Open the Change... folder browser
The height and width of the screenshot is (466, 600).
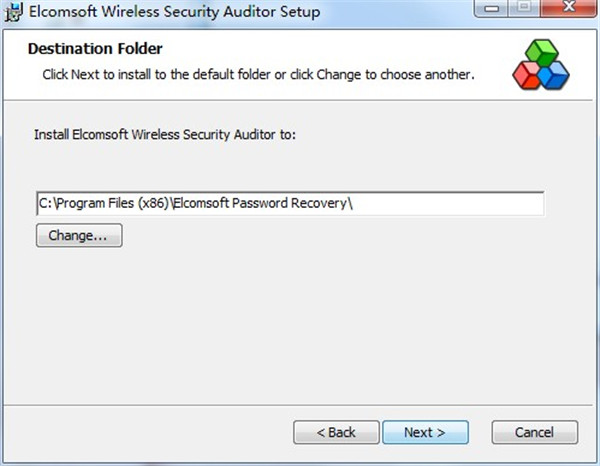pos(79,235)
